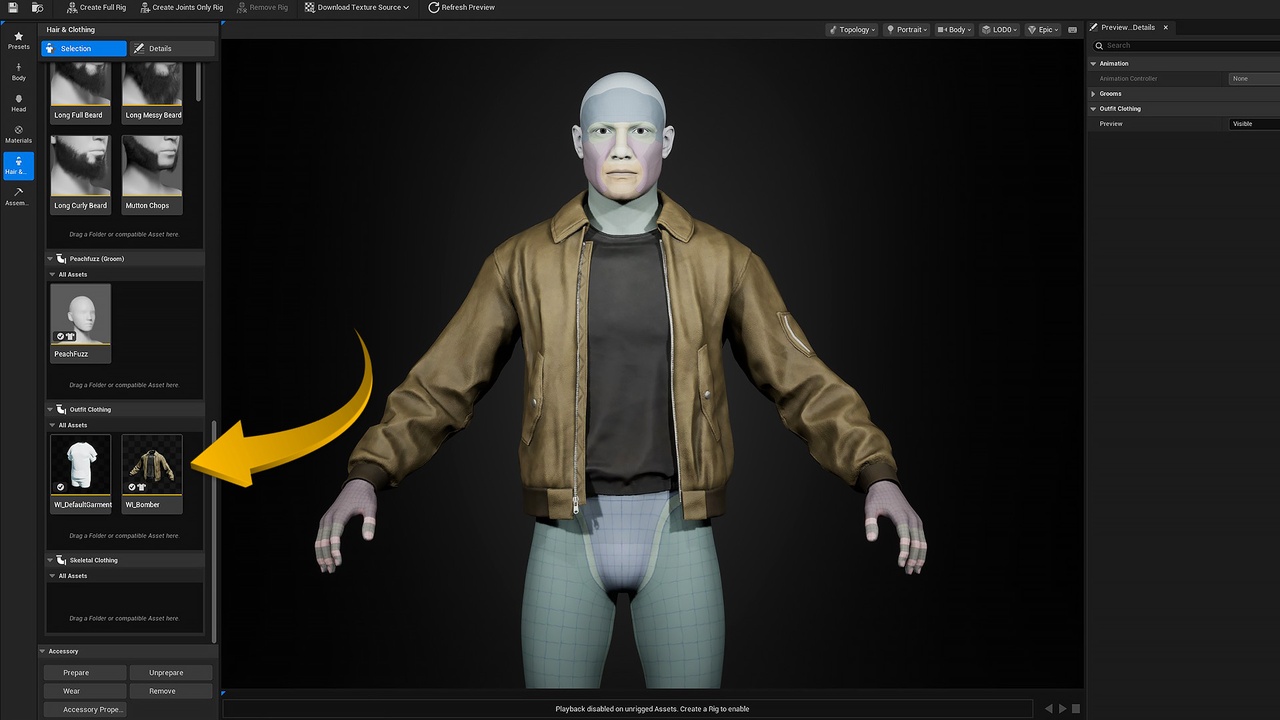The image size is (1280, 720).
Task: Click Create Joints Only Rig
Action: pyautogui.click(x=180, y=7)
